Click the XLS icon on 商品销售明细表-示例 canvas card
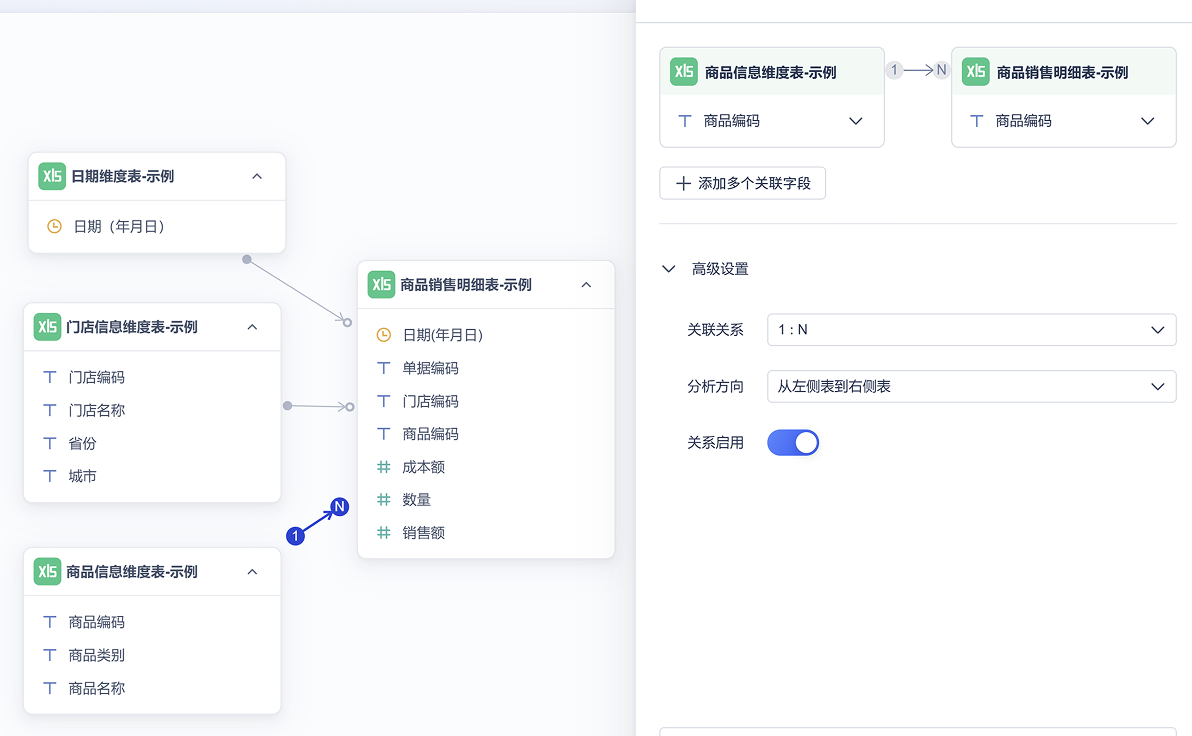This screenshot has width=1192, height=736. pyautogui.click(x=381, y=284)
